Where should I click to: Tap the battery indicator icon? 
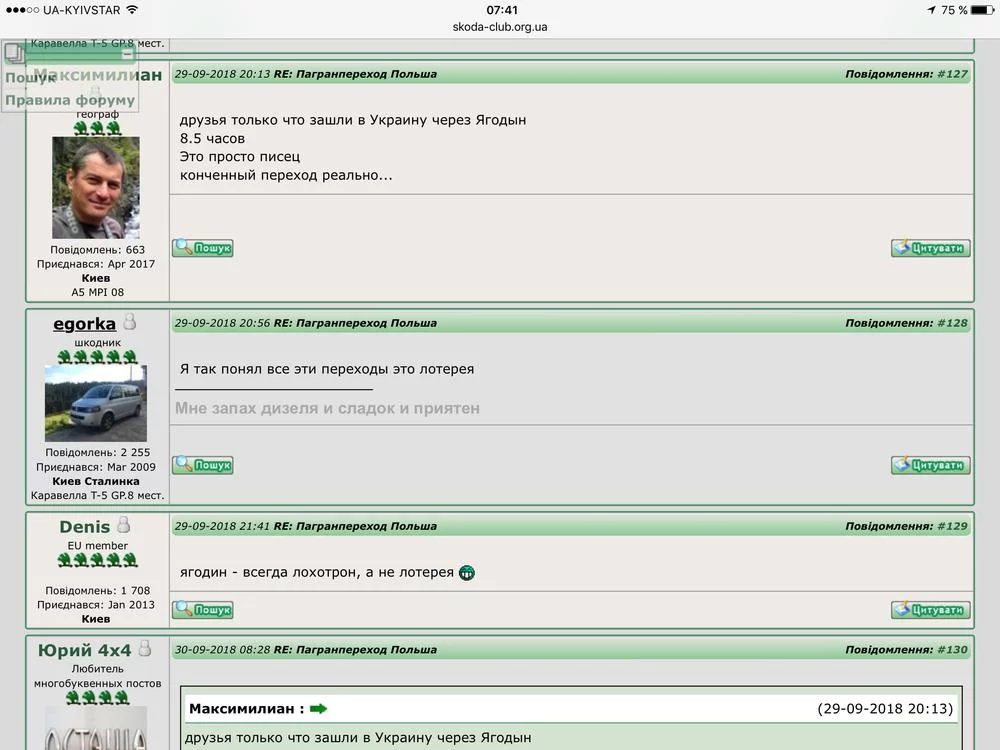coord(982,10)
